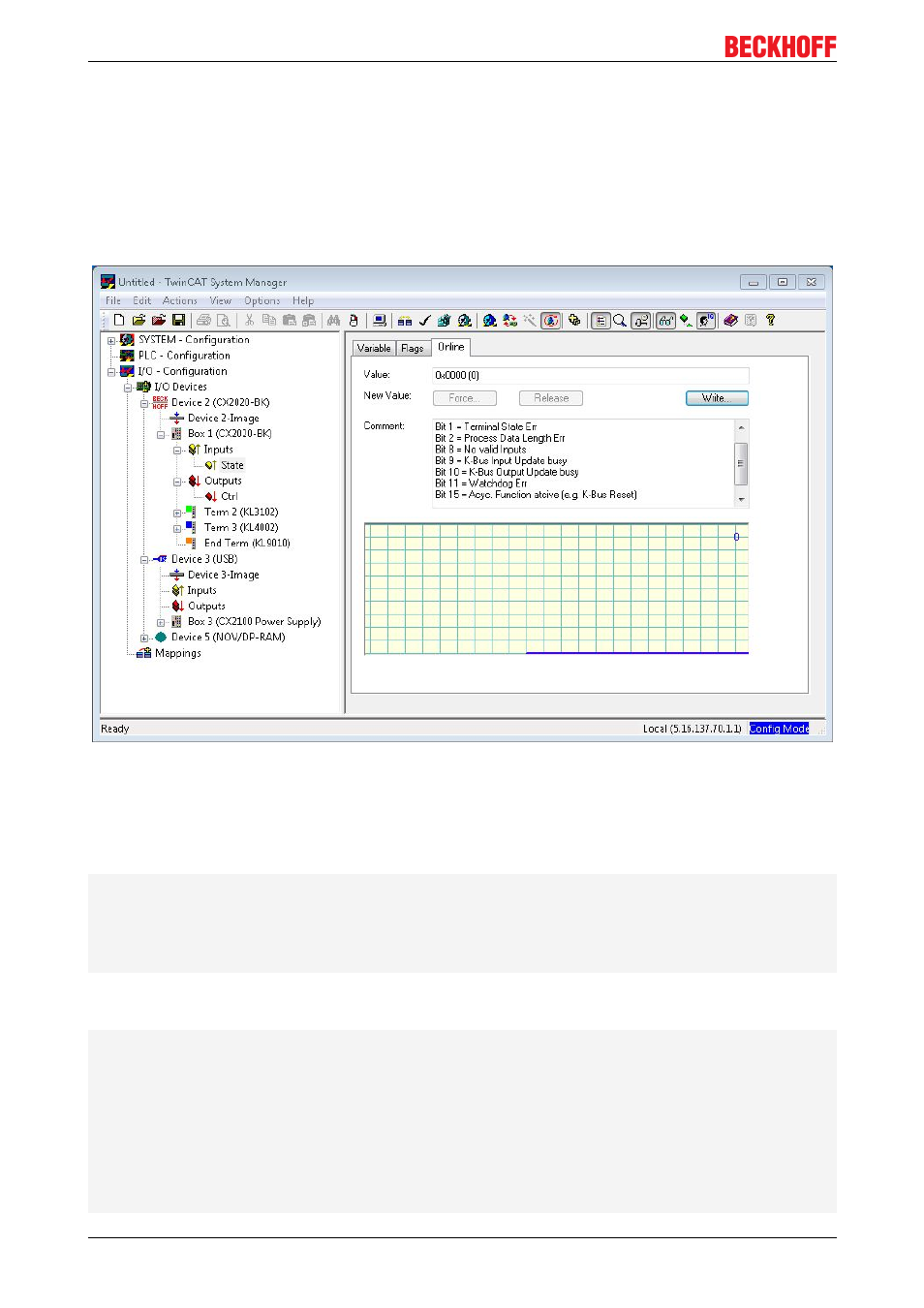
Task: Click the glasses Show Online Data icon
Action: [x=665, y=320]
